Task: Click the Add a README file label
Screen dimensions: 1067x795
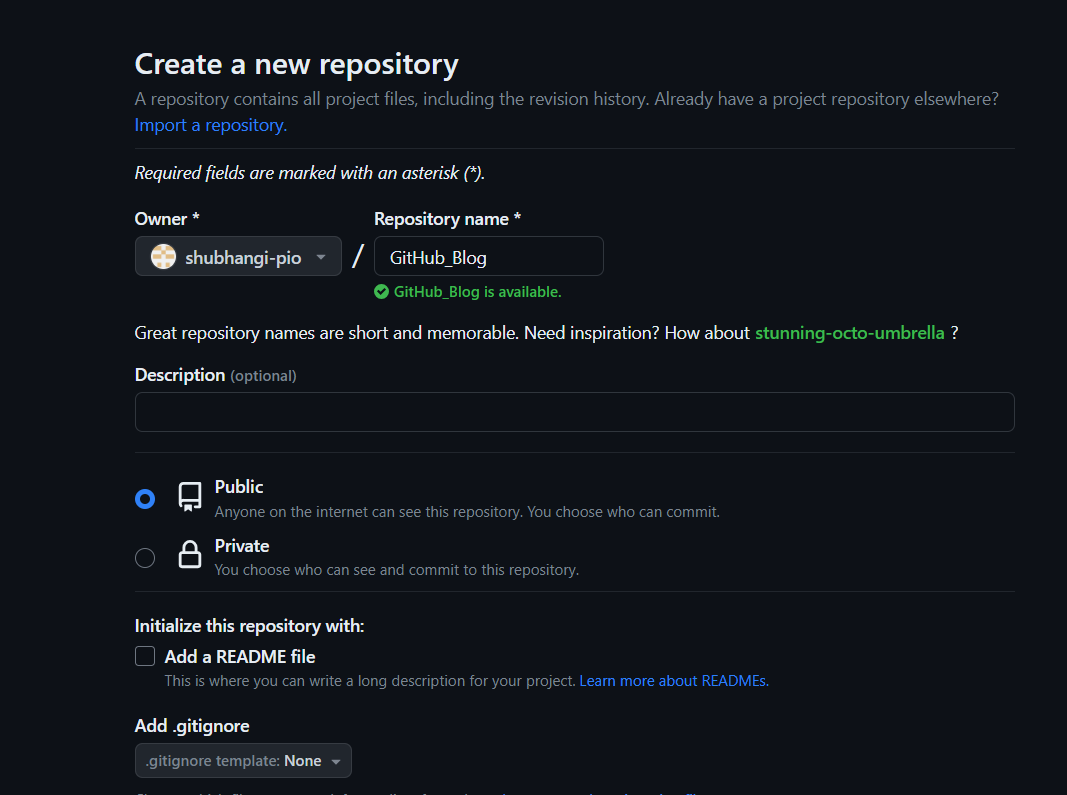Action: (240, 657)
